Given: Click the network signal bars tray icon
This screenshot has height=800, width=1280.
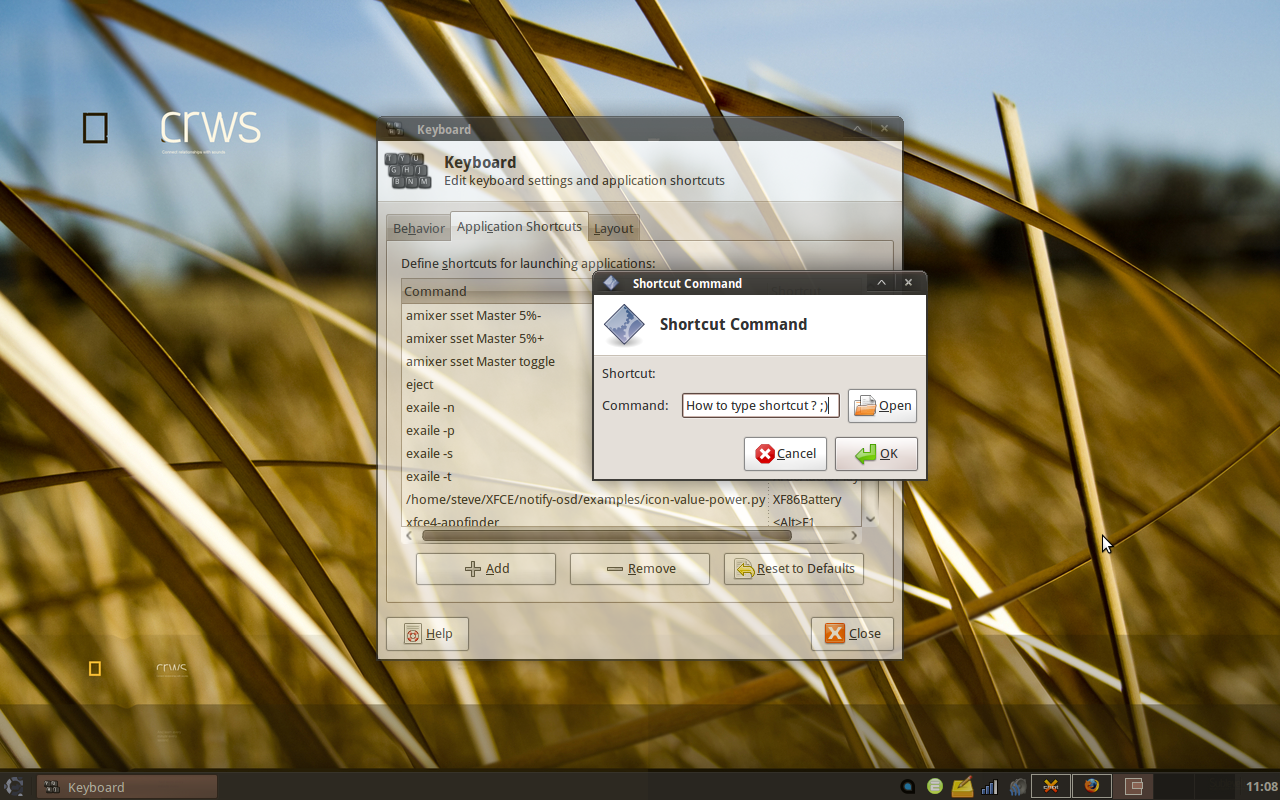Looking at the screenshot, I should tap(989, 787).
